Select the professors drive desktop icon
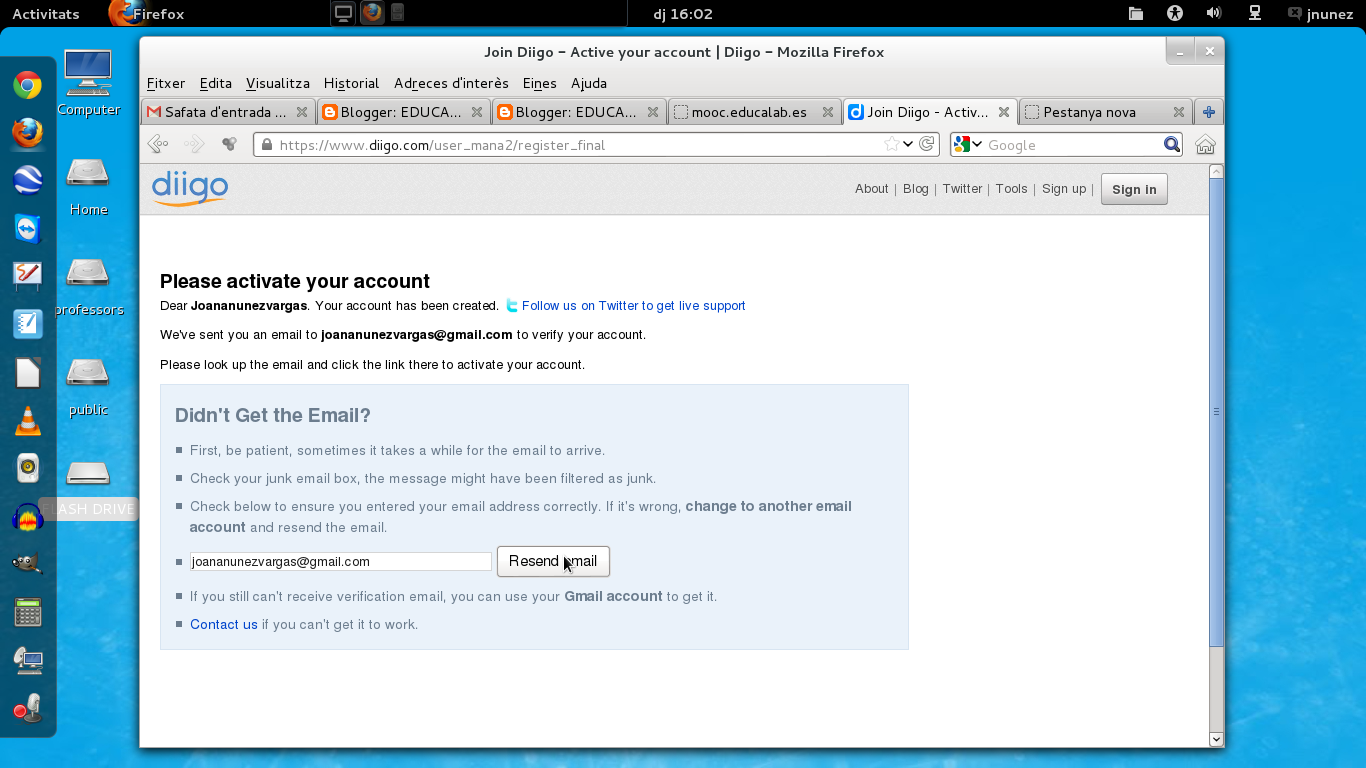Screen dimensions: 1366x768 pos(88,286)
